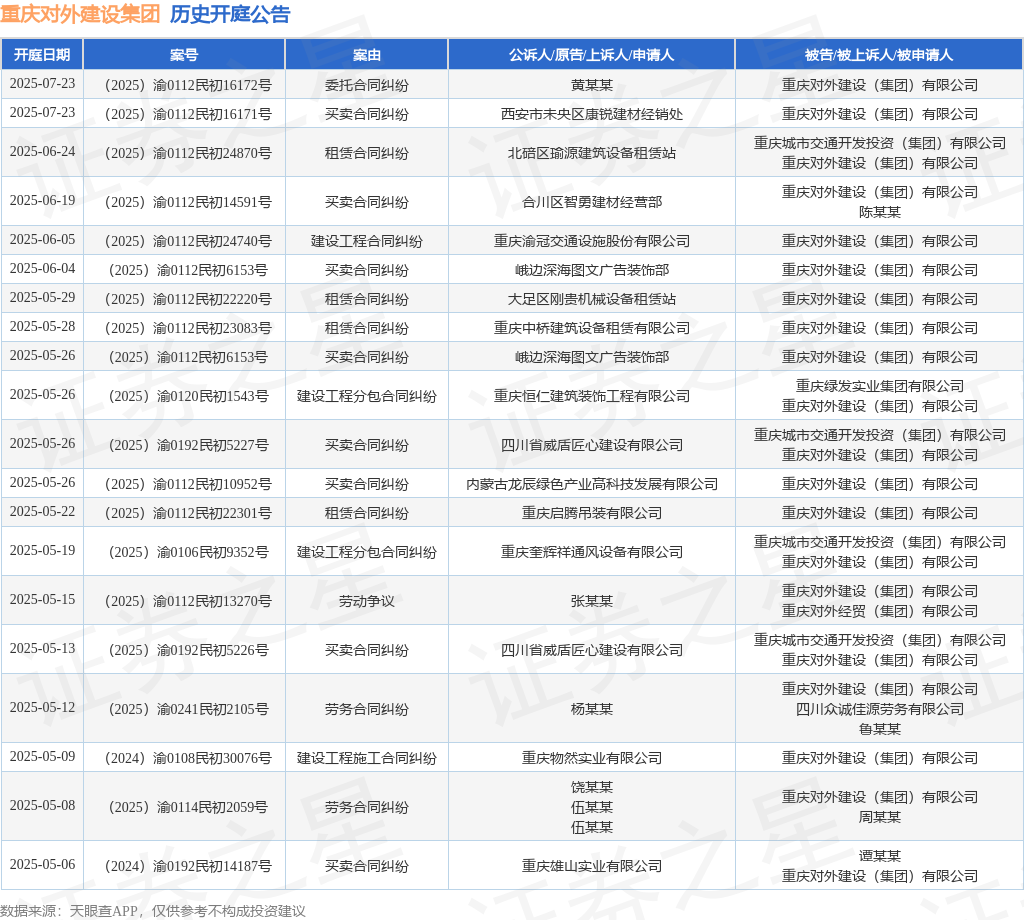Screen dimensions: 1024x920
Task: Click plaintiff 北碚区瑜源建筑设备租赁站
Action: click(x=592, y=153)
